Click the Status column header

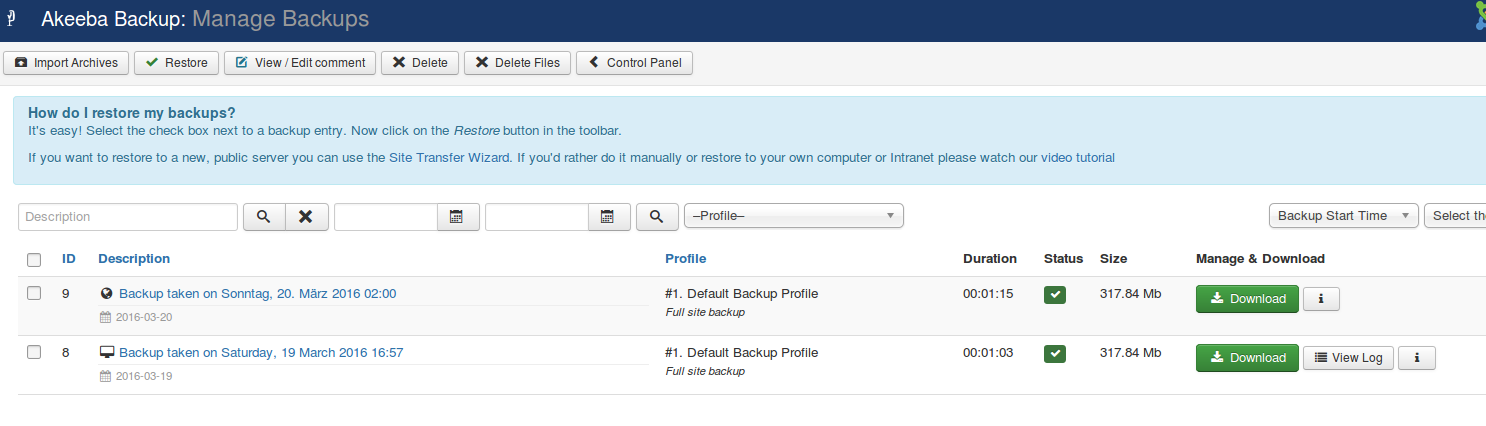(1063, 259)
